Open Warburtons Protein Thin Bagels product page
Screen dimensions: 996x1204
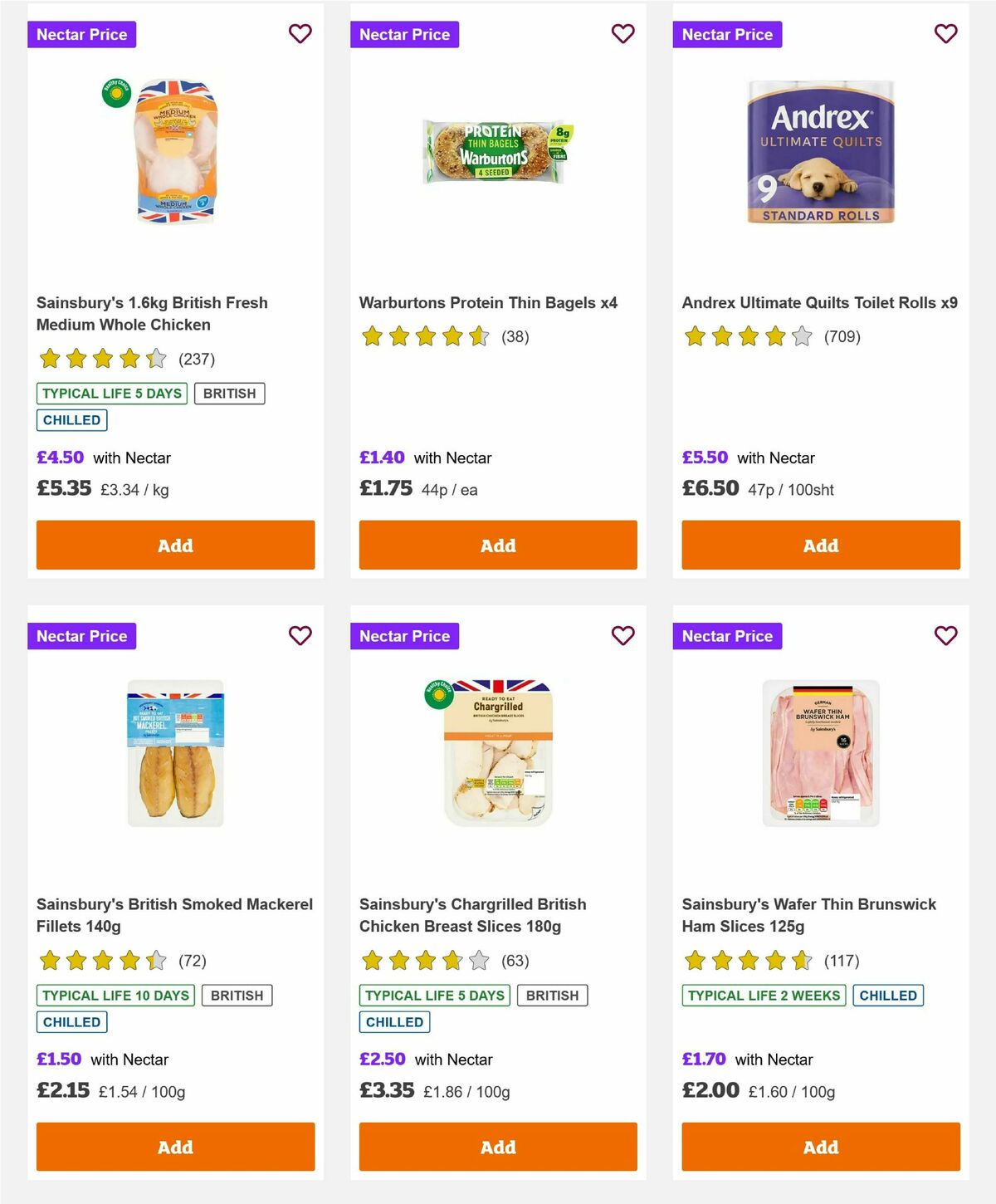[x=488, y=303]
